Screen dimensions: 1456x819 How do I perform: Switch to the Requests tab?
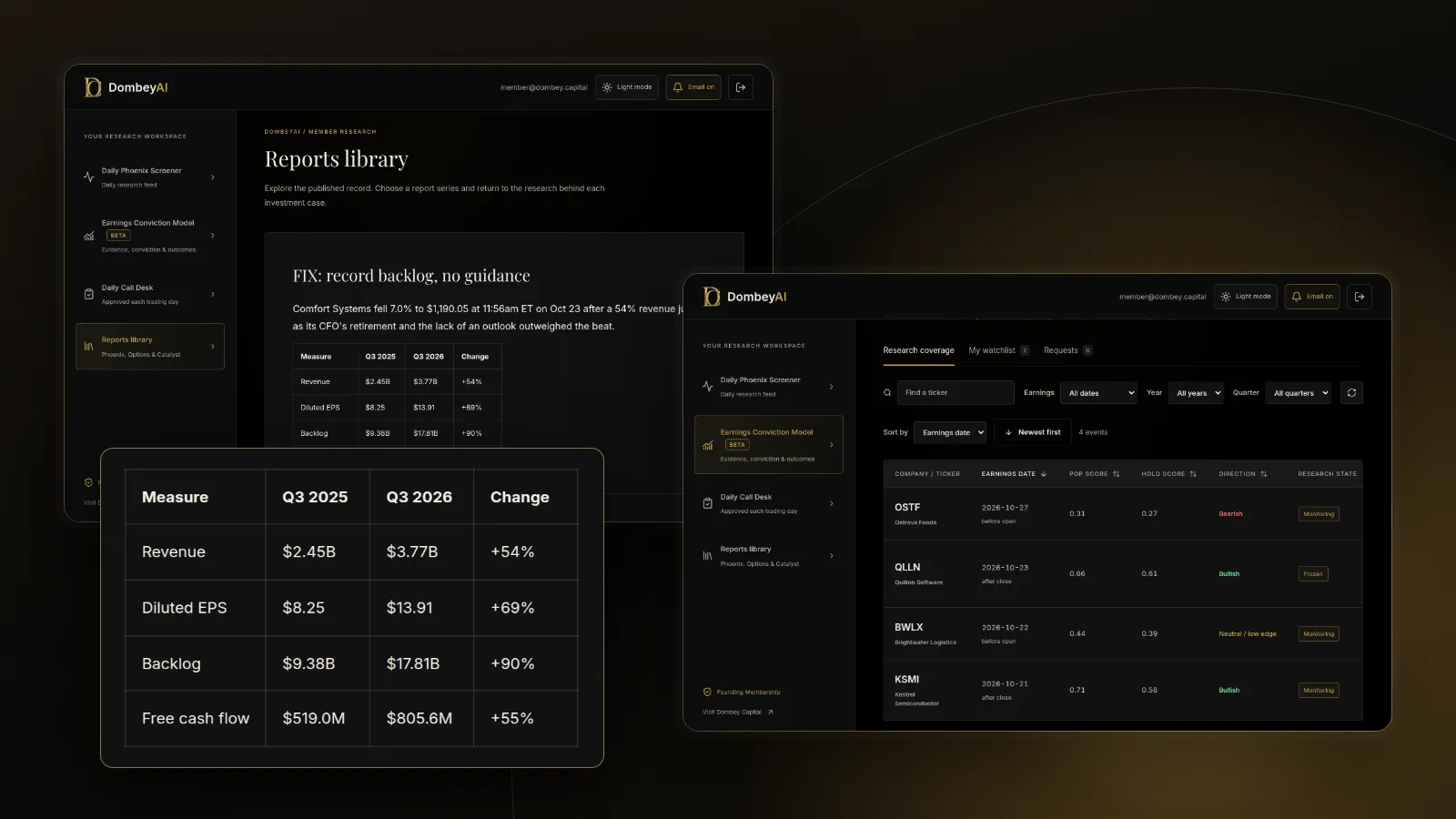pos(1067,350)
